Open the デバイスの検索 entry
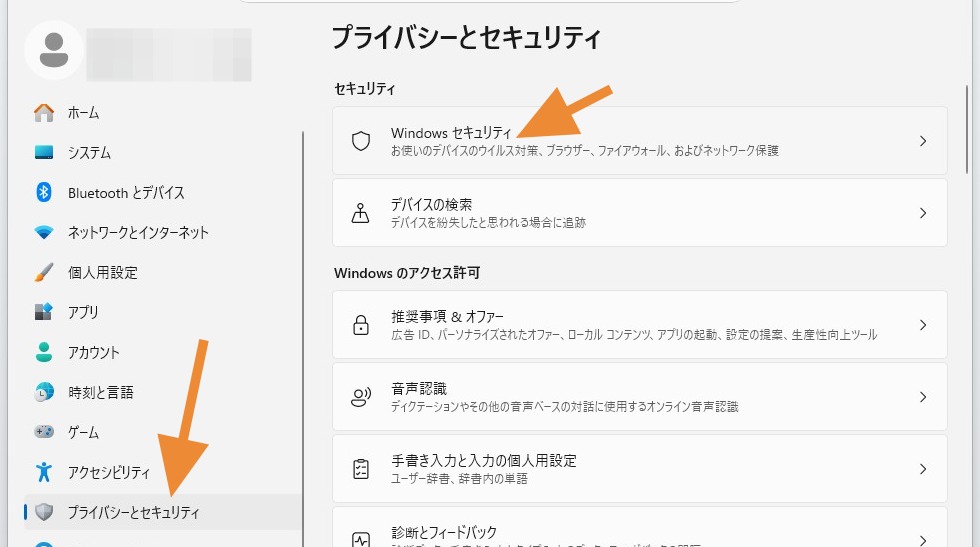Screen dimensions: 980x547 [x=640, y=213]
